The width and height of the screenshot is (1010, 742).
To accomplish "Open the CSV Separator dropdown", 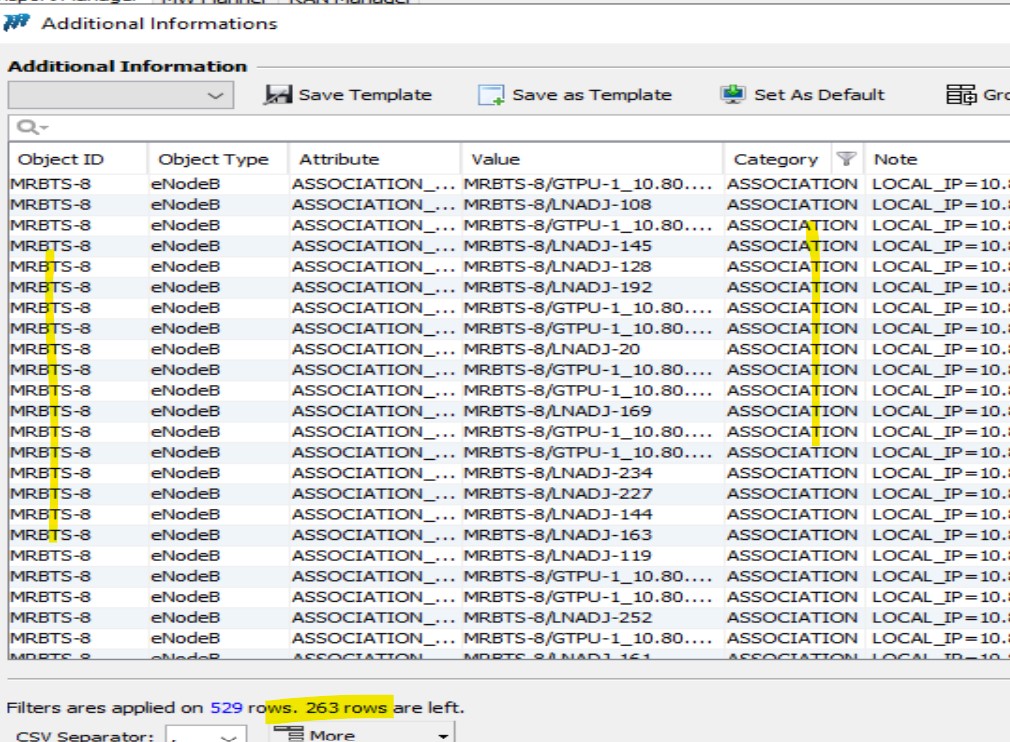I will (227, 736).
